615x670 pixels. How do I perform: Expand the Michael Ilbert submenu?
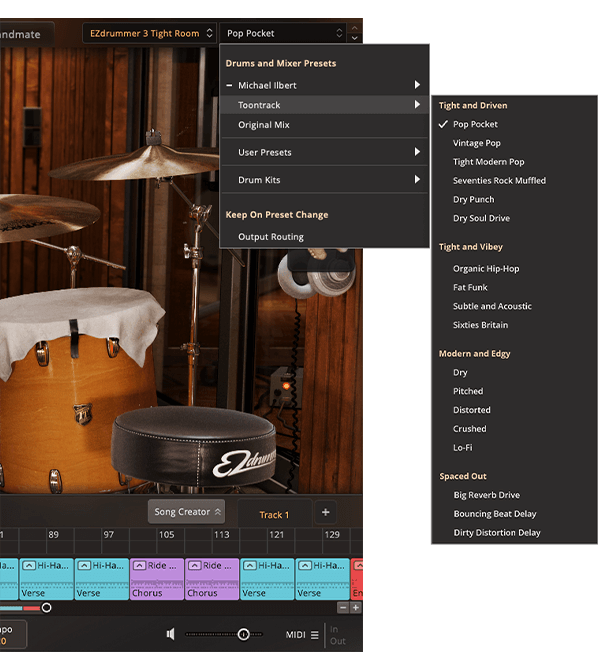pos(323,86)
